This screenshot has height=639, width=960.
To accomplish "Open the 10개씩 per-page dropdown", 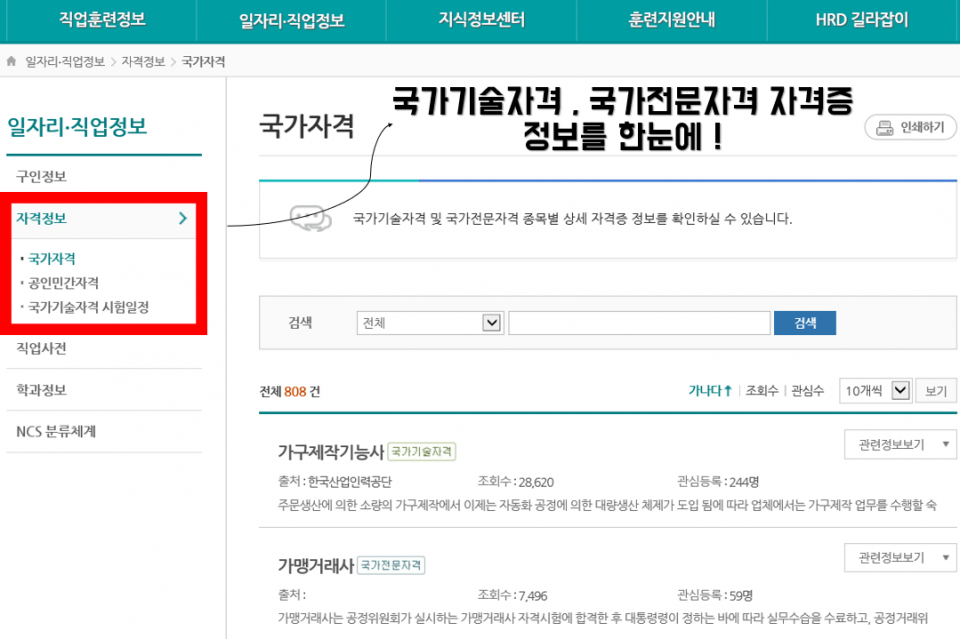I will coord(875,391).
